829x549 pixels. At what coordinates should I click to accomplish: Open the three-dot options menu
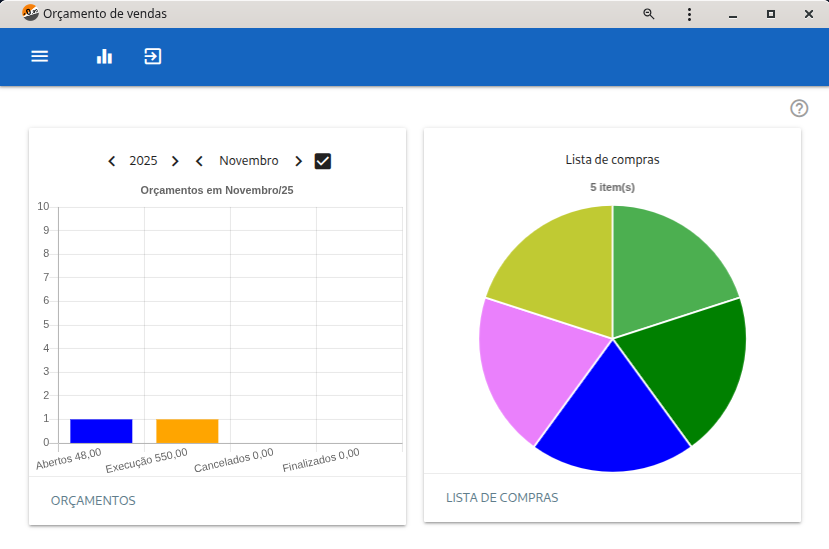coord(689,14)
